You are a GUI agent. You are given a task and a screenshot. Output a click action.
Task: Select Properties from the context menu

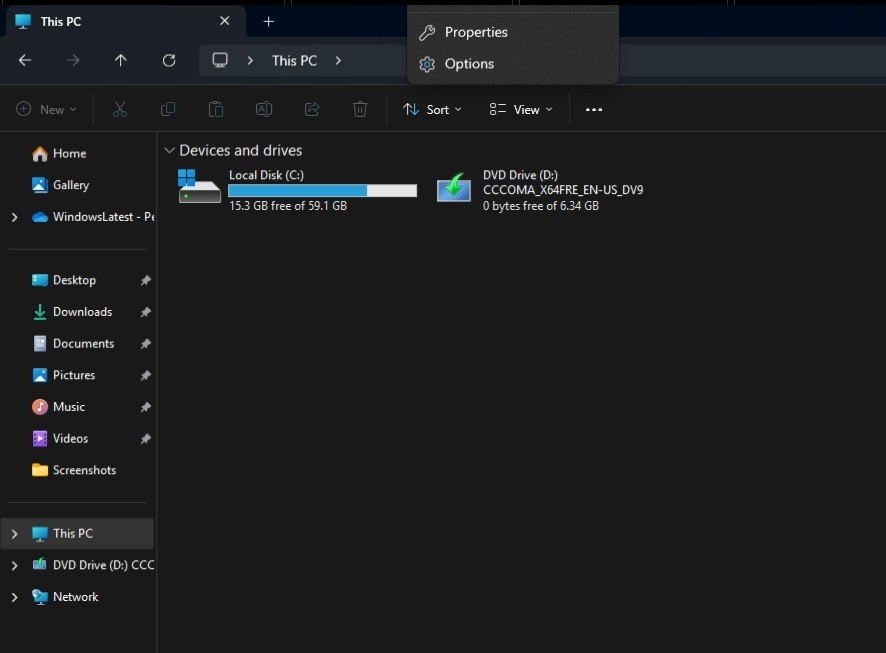[474, 32]
